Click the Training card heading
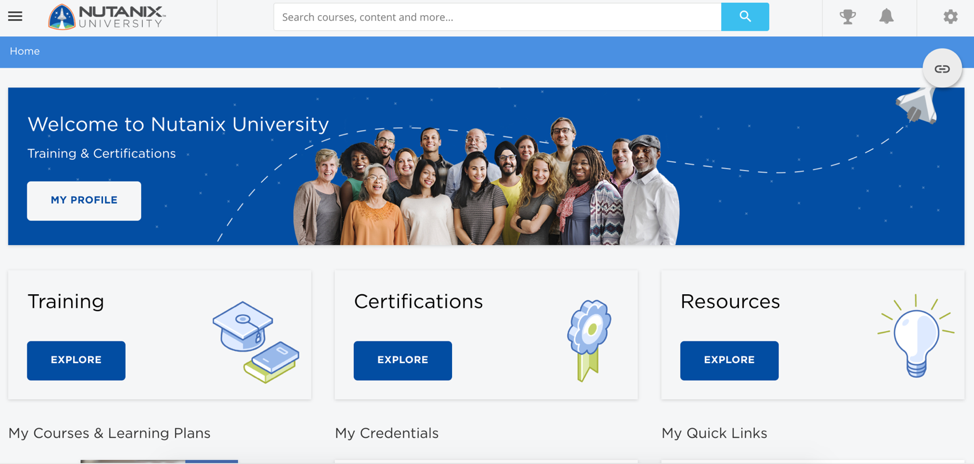974x464 pixels. [66, 302]
